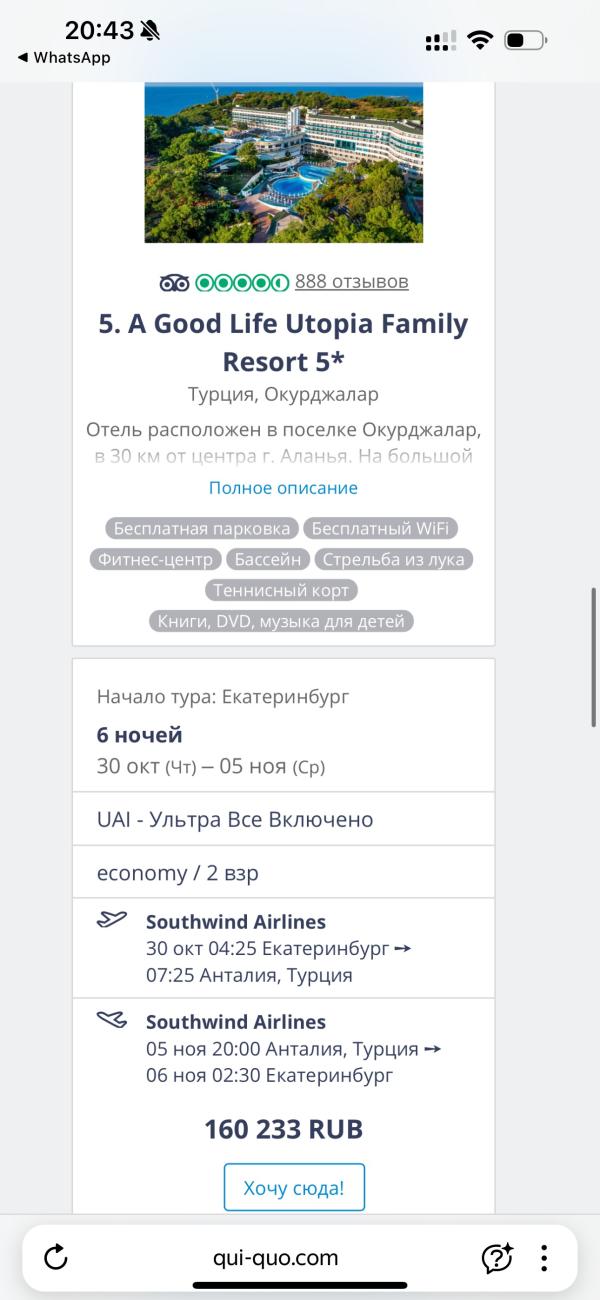
Task: Tap the Бесплатный WiFi tag
Action: 385,528
